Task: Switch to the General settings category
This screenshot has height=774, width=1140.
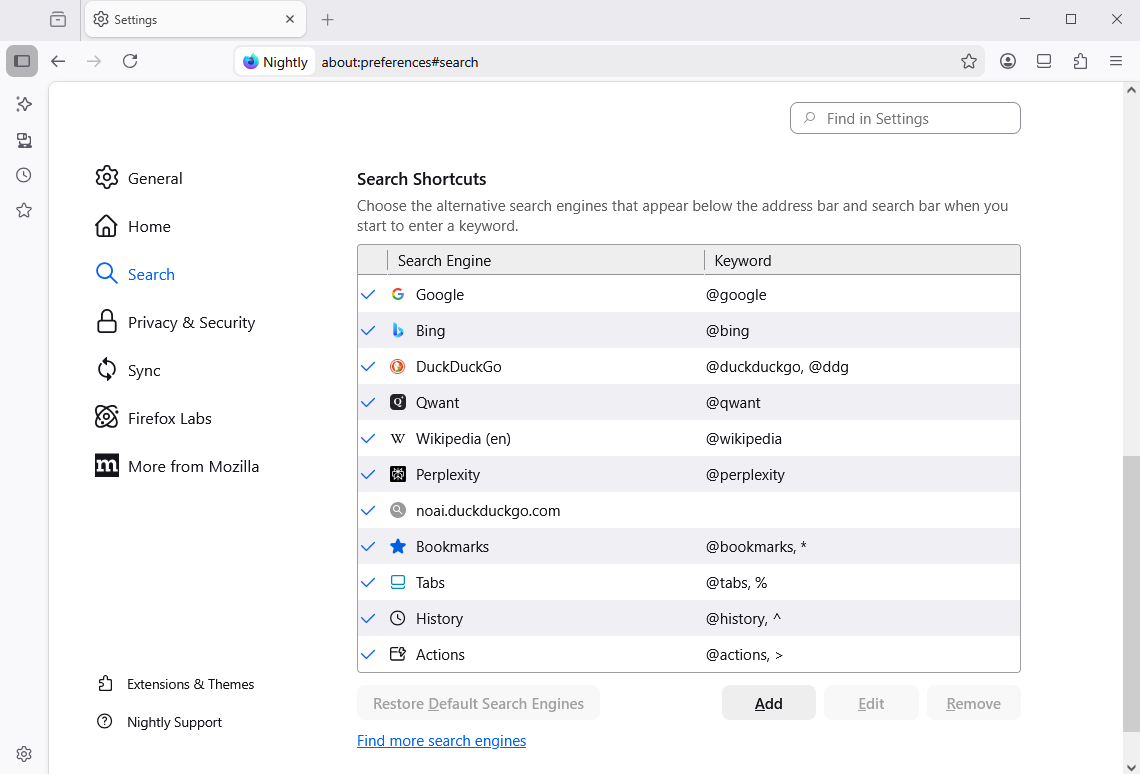Action: pyautogui.click(x=155, y=178)
